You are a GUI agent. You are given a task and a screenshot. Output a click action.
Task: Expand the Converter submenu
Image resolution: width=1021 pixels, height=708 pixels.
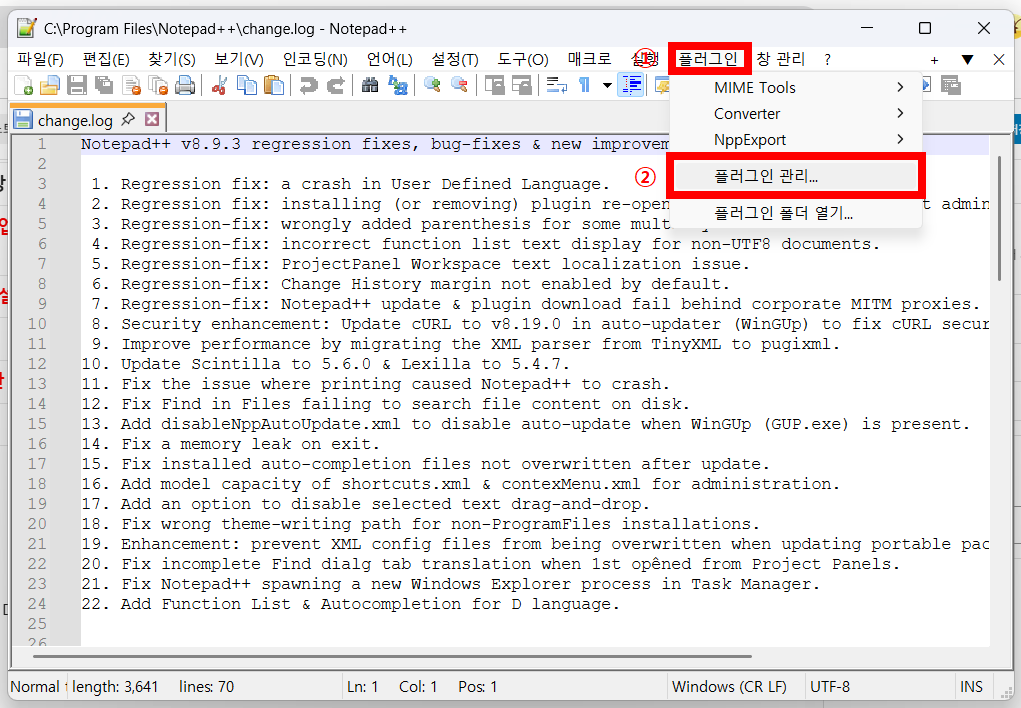tap(796, 113)
